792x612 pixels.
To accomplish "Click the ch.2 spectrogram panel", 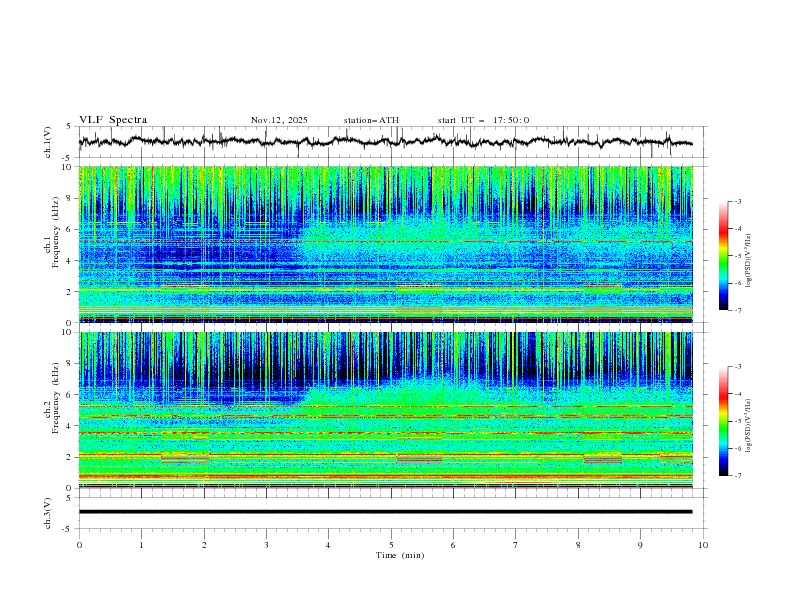I will click(386, 410).
